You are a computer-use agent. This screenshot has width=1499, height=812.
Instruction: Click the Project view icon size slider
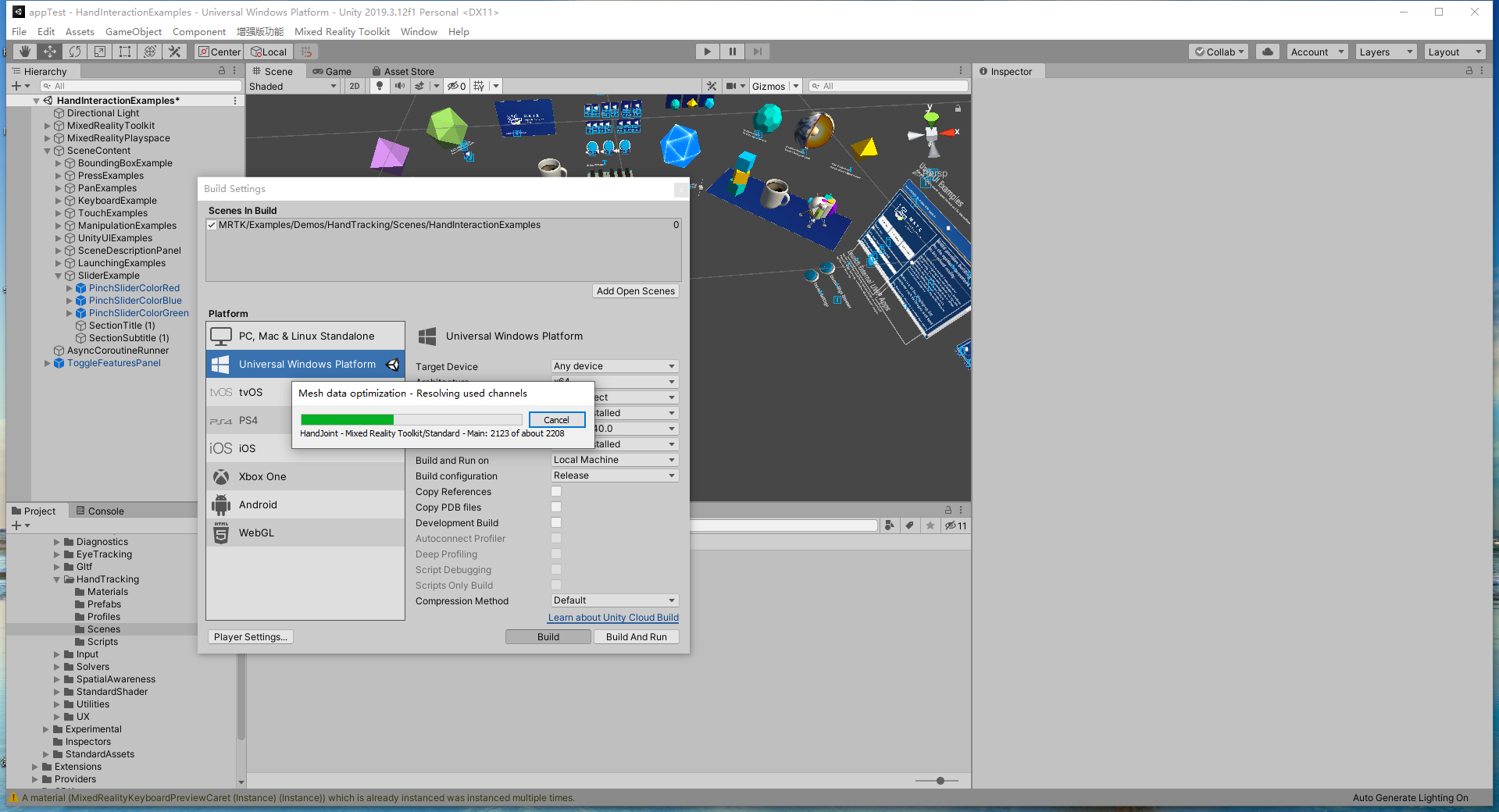click(x=938, y=780)
